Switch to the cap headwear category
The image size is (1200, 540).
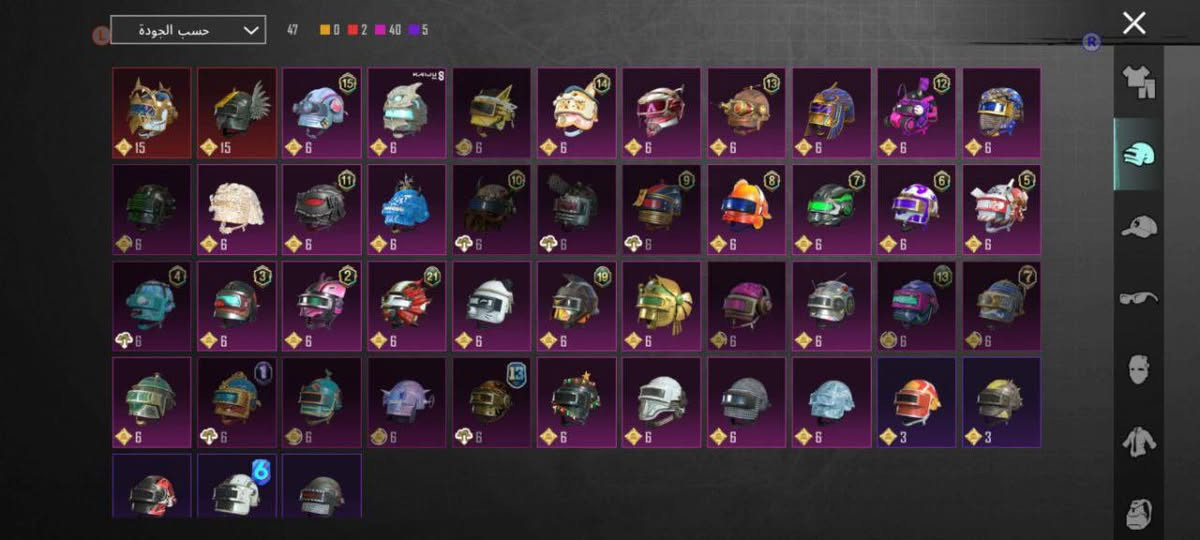[1138, 227]
